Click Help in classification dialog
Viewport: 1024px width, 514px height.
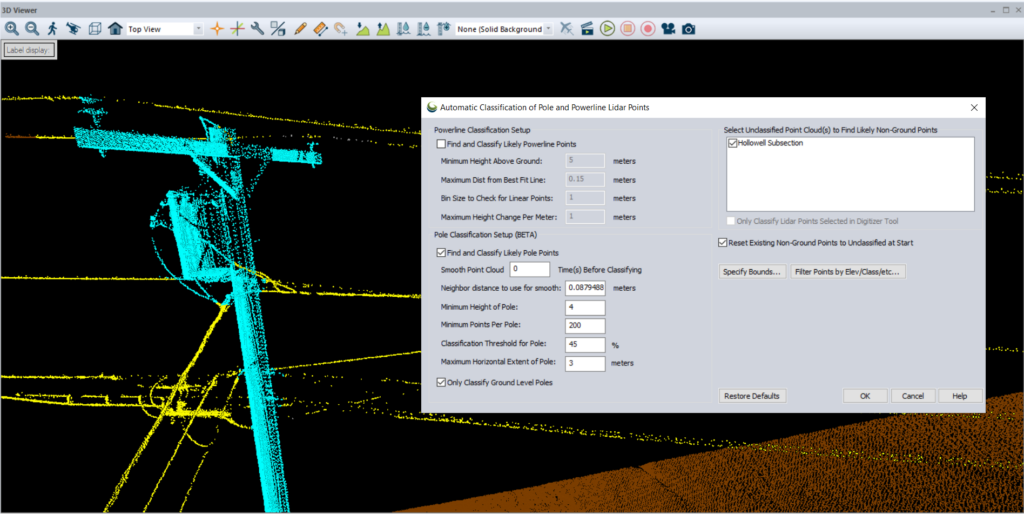click(959, 396)
